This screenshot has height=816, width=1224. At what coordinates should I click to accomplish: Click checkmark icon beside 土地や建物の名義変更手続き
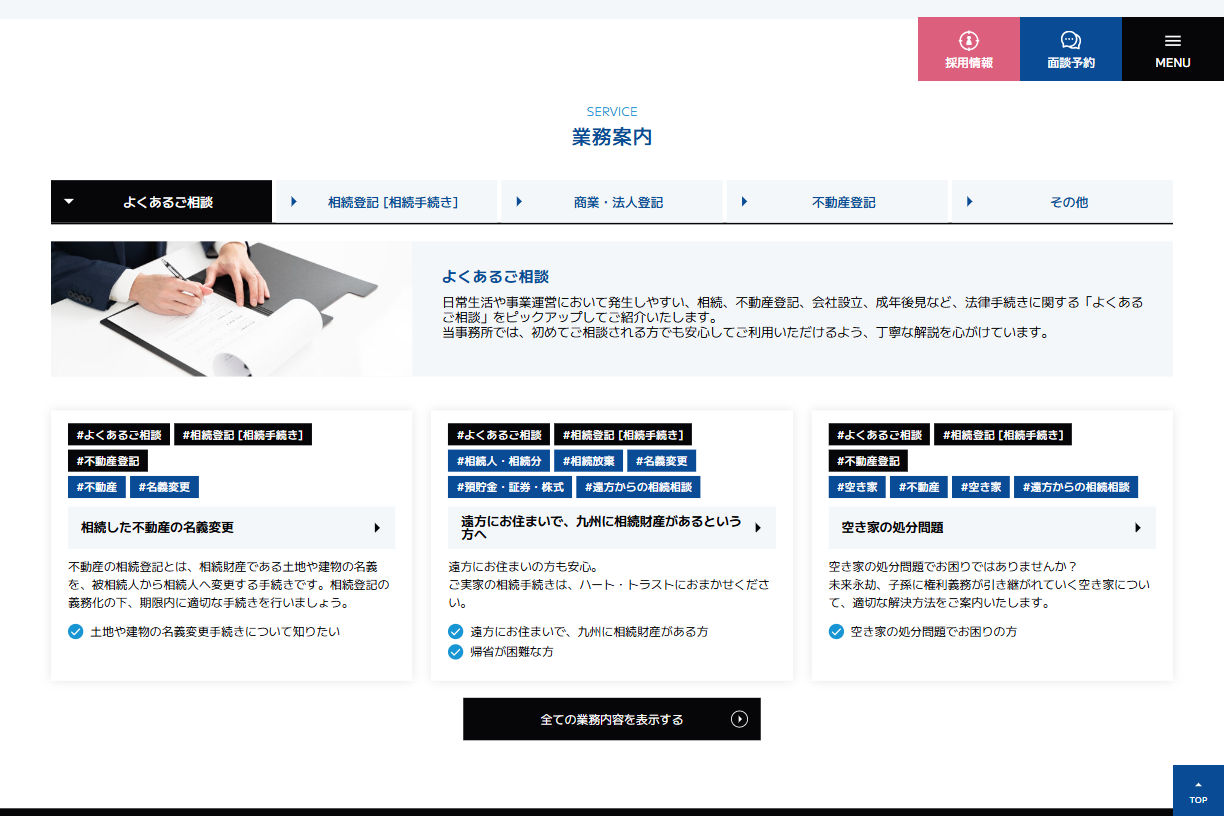(76, 632)
